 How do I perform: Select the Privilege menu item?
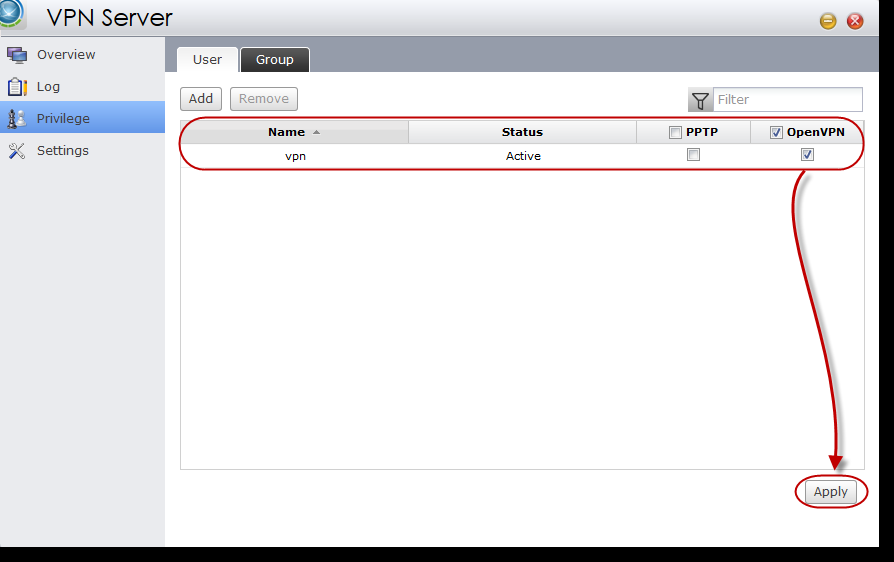[83, 117]
